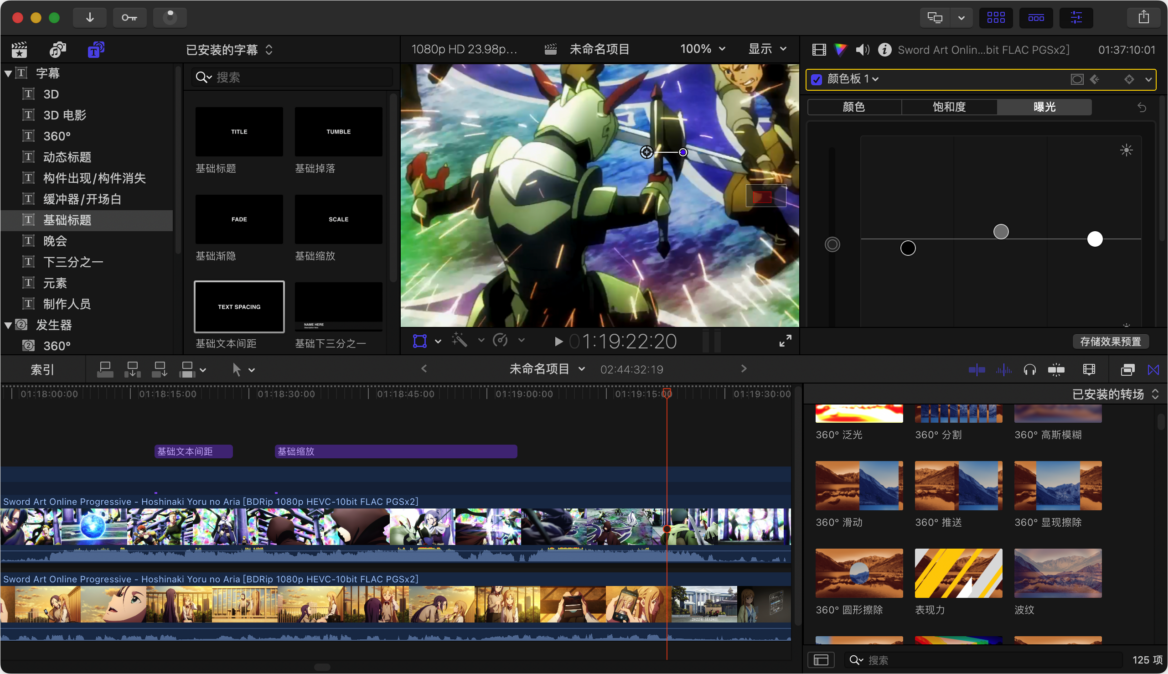The image size is (1168, 674).
Task: Toggle timeline snapping
Action: click(x=1056, y=369)
